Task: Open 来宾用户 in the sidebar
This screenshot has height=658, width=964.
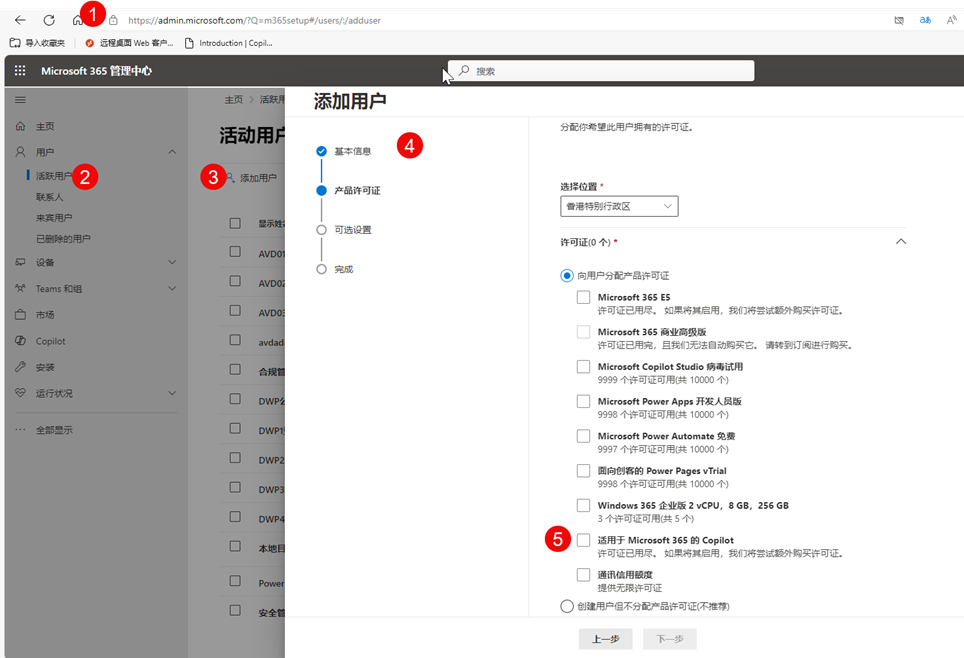Action: tap(54, 218)
